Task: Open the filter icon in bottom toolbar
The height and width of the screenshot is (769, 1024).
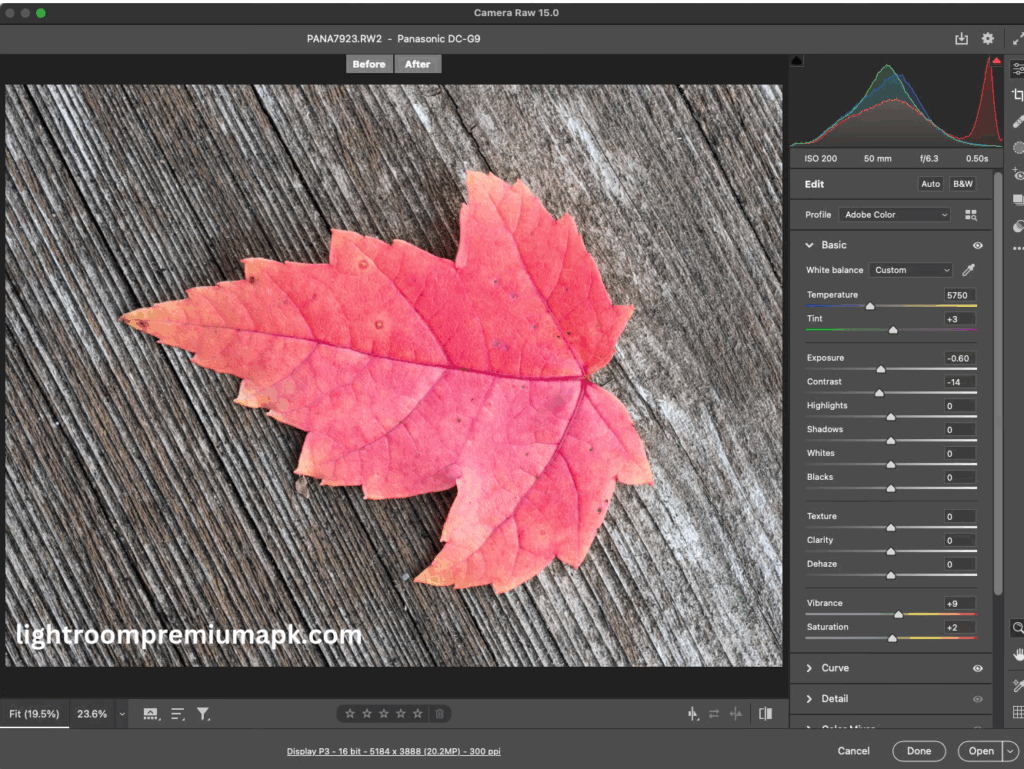Action: pos(204,714)
